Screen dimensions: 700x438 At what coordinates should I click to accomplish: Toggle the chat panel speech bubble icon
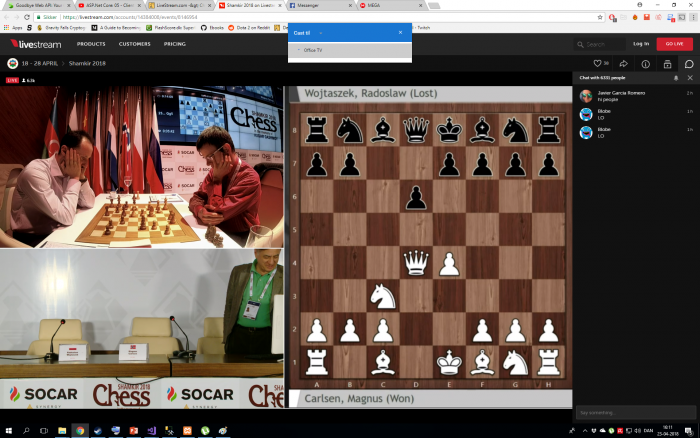click(x=689, y=64)
